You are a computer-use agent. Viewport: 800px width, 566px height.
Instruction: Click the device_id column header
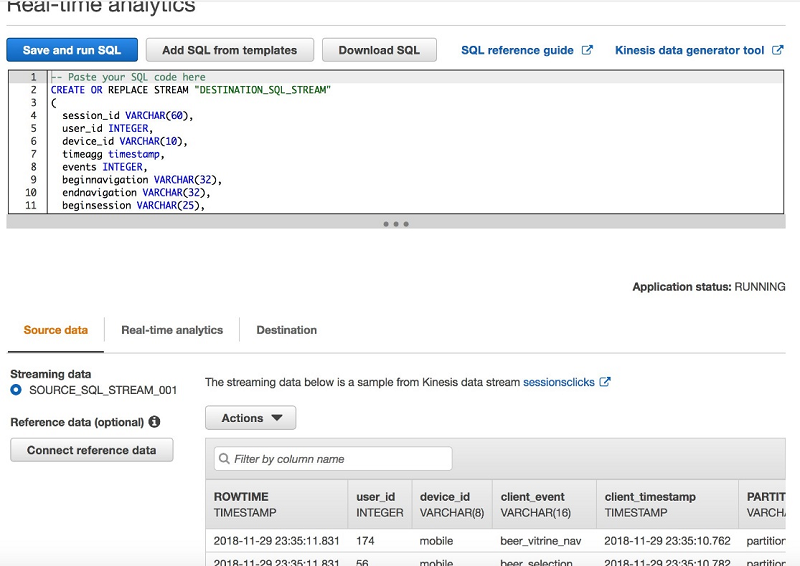(x=452, y=504)
